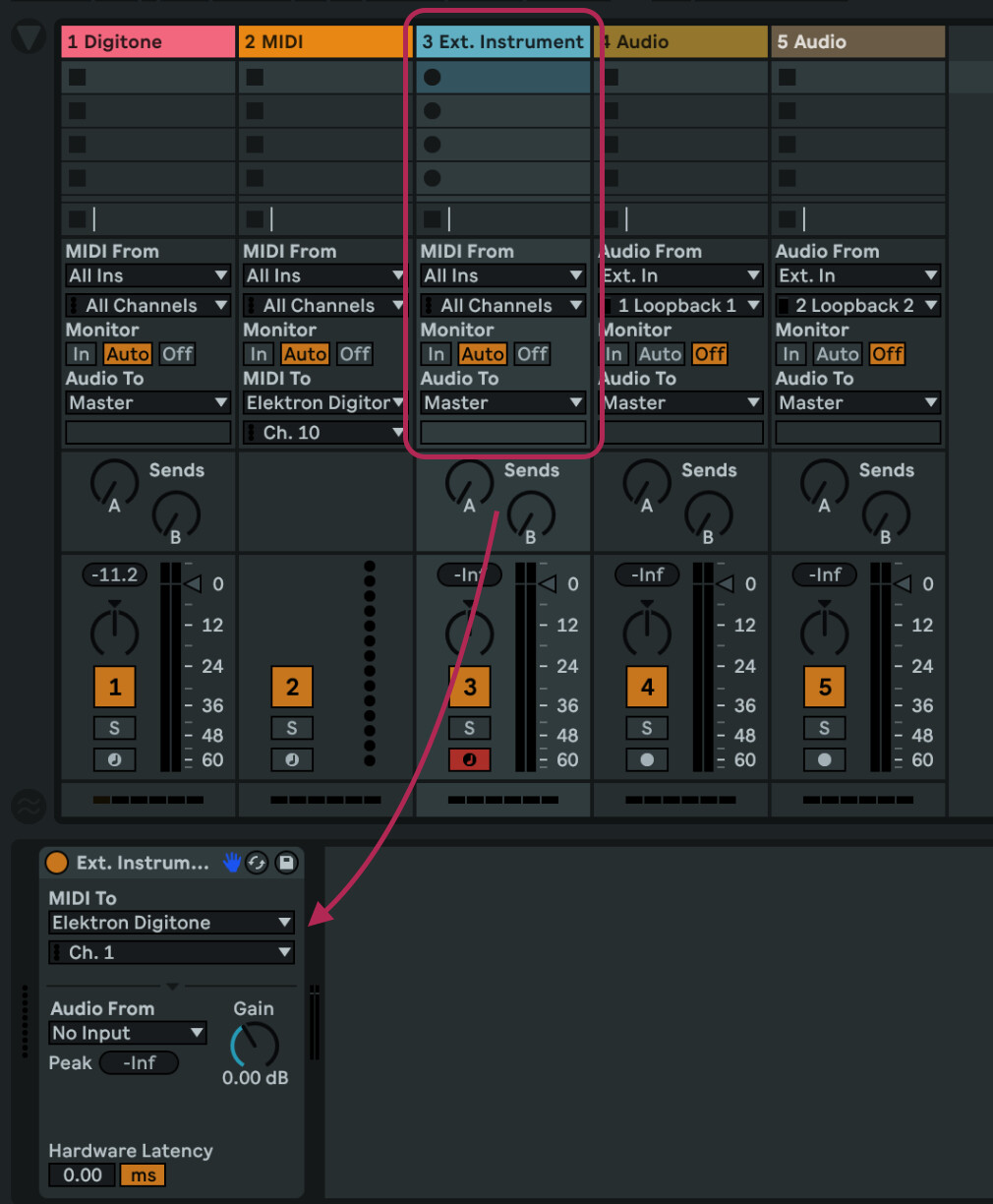Deactivate track 5 with its activator button
The image size is (993, 1204).
(824, 687)
